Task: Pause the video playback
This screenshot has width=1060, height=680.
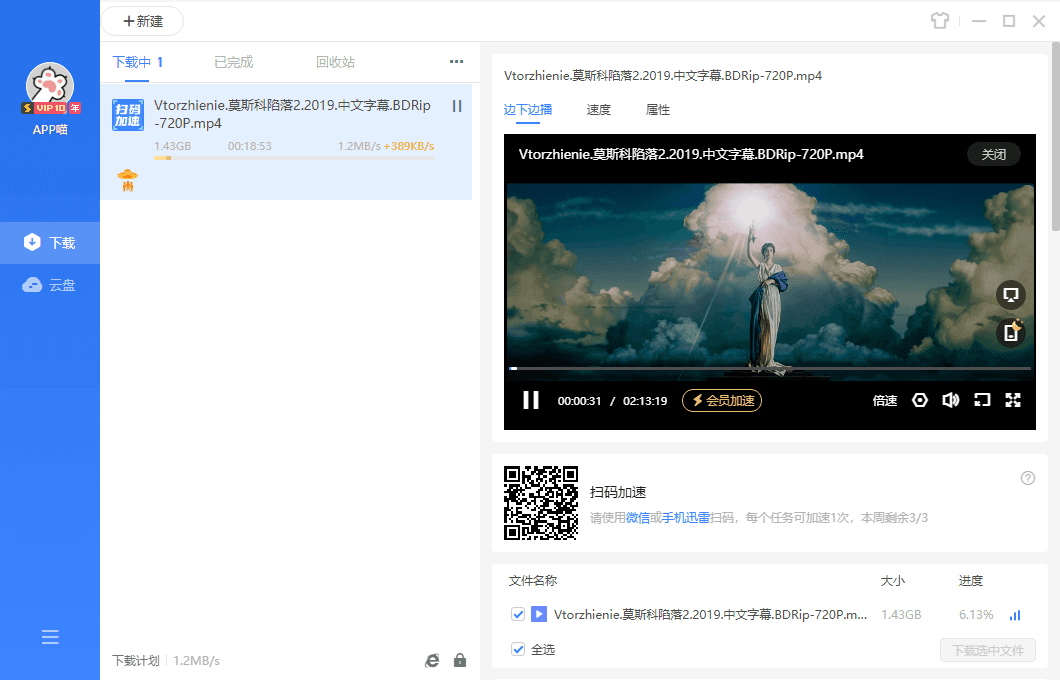Action: [x=531, y=400]
